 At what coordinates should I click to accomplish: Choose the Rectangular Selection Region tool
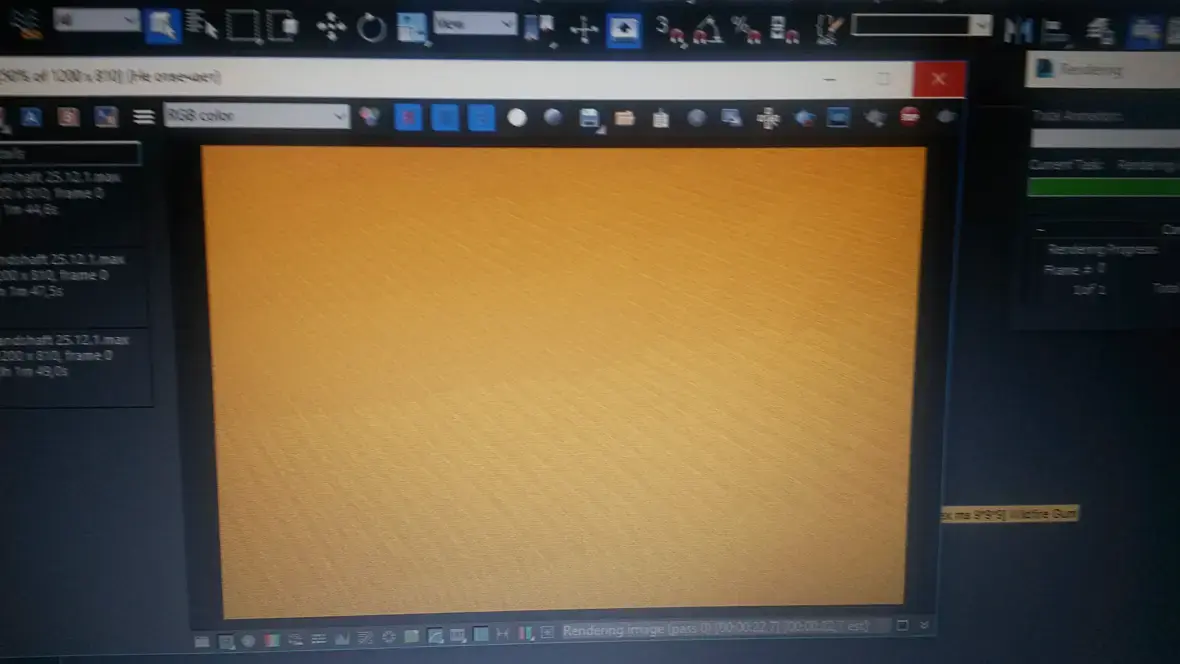[243, 27]
